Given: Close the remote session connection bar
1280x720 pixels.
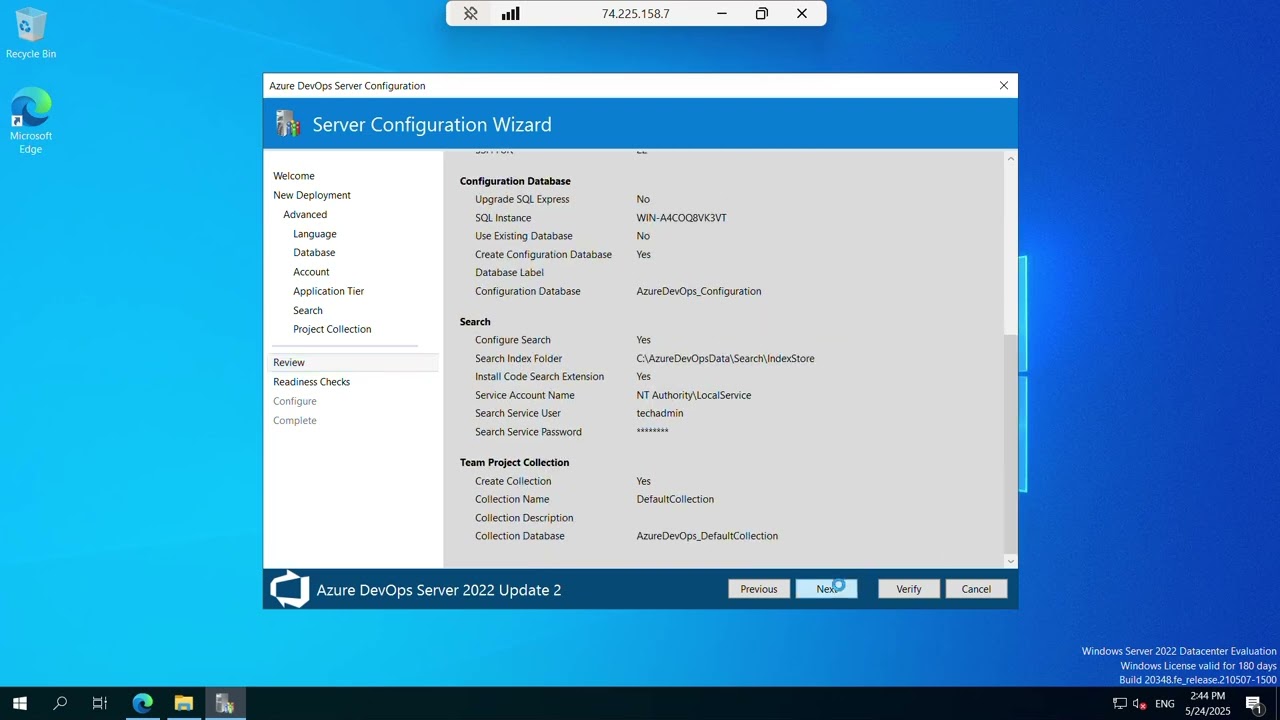Looking at the screenshot, I should point(802,14).
